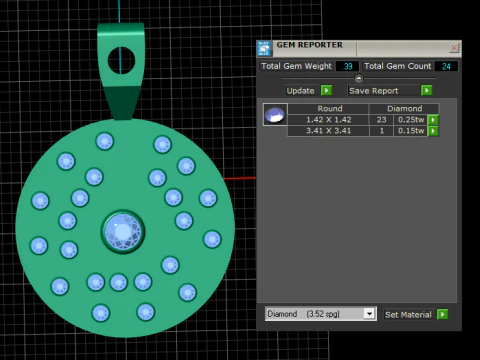Click the 3.41 X 3.41 size cell
Image resolution: width=480 pixels, height=360 pixels.
coord(329,131)
